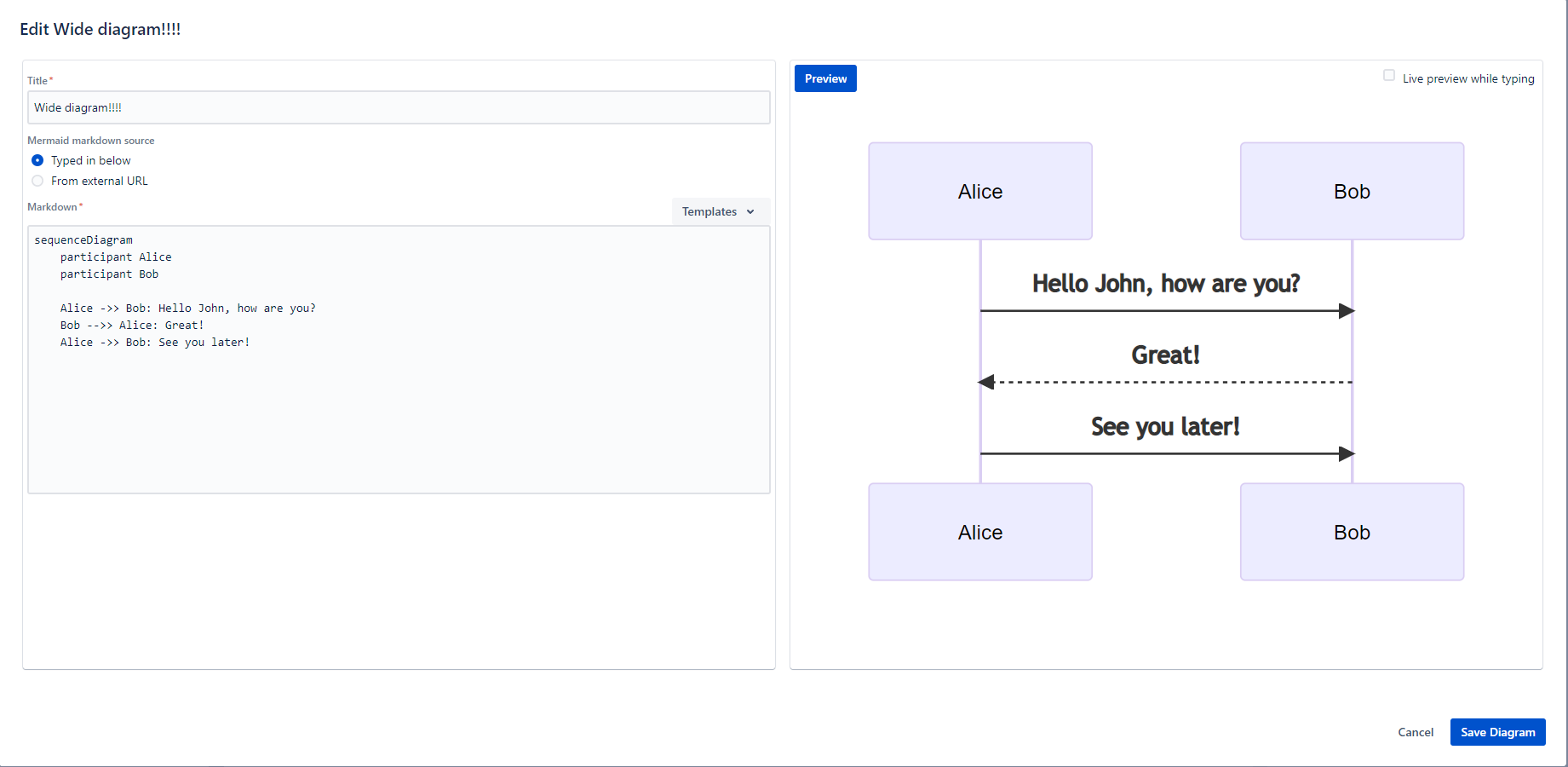The width and height of the screenshot is (1568, 767).
Task: Click the top Bob participant box
Action: coord(1352,191)
